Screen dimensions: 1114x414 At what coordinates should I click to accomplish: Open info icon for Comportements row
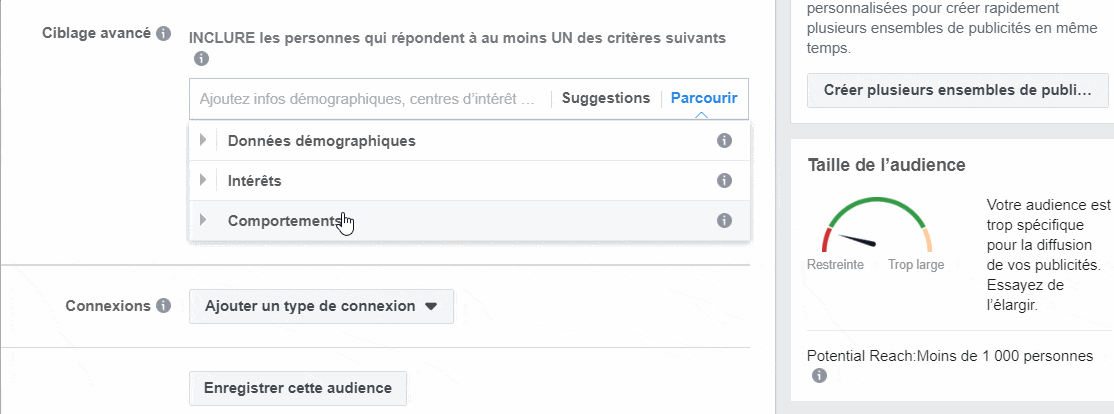coord(724,220)
